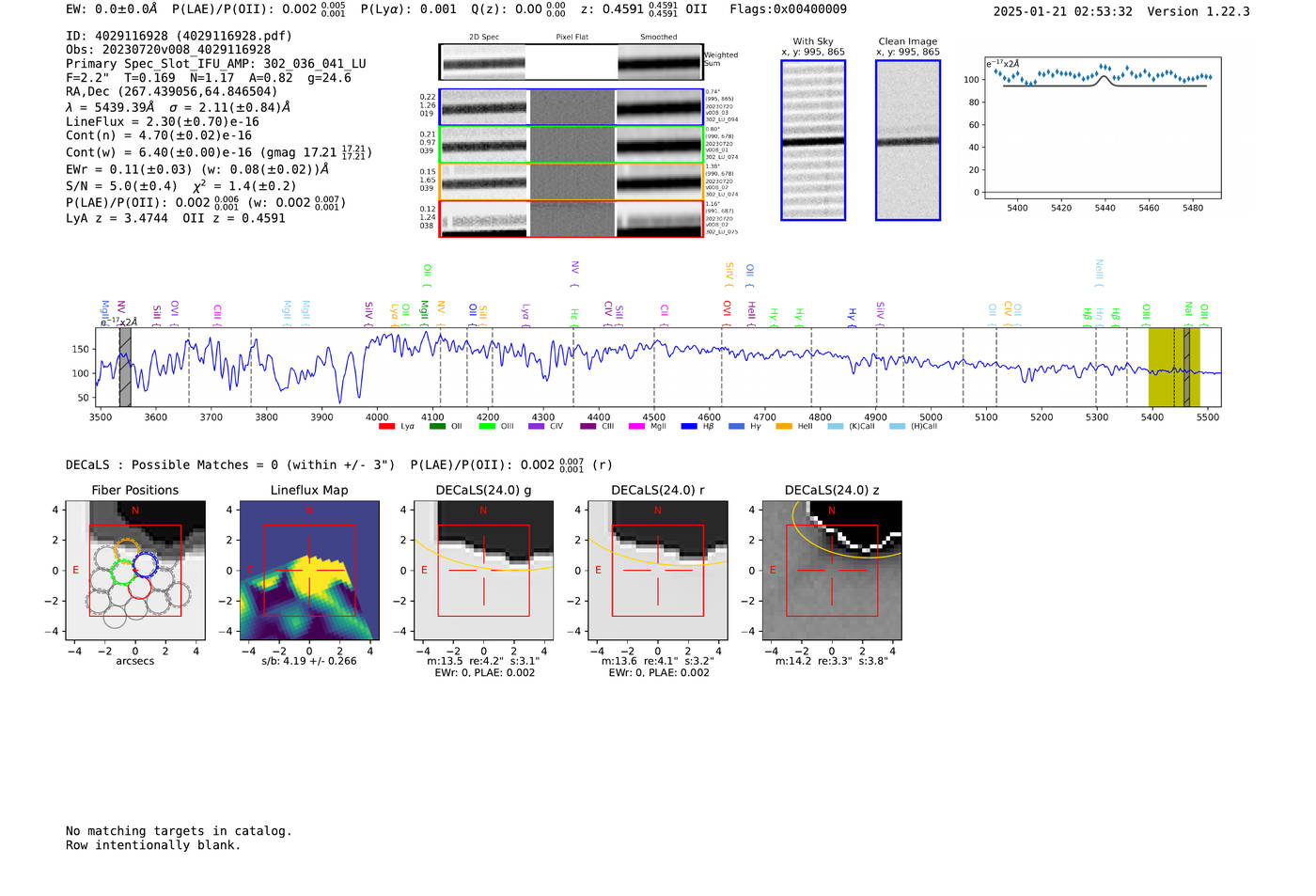This screenshot has width=1316, height=896.
Task: Open the Lineflux Map panel
Action: click(309, 571)
